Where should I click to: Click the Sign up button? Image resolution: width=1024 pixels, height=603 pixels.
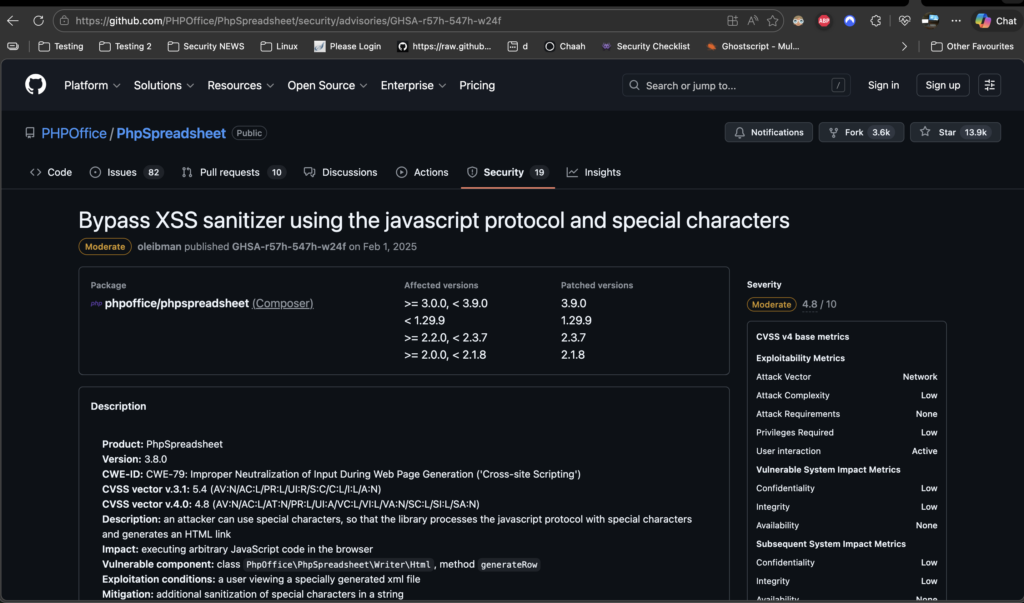click(x=942, y=85)
